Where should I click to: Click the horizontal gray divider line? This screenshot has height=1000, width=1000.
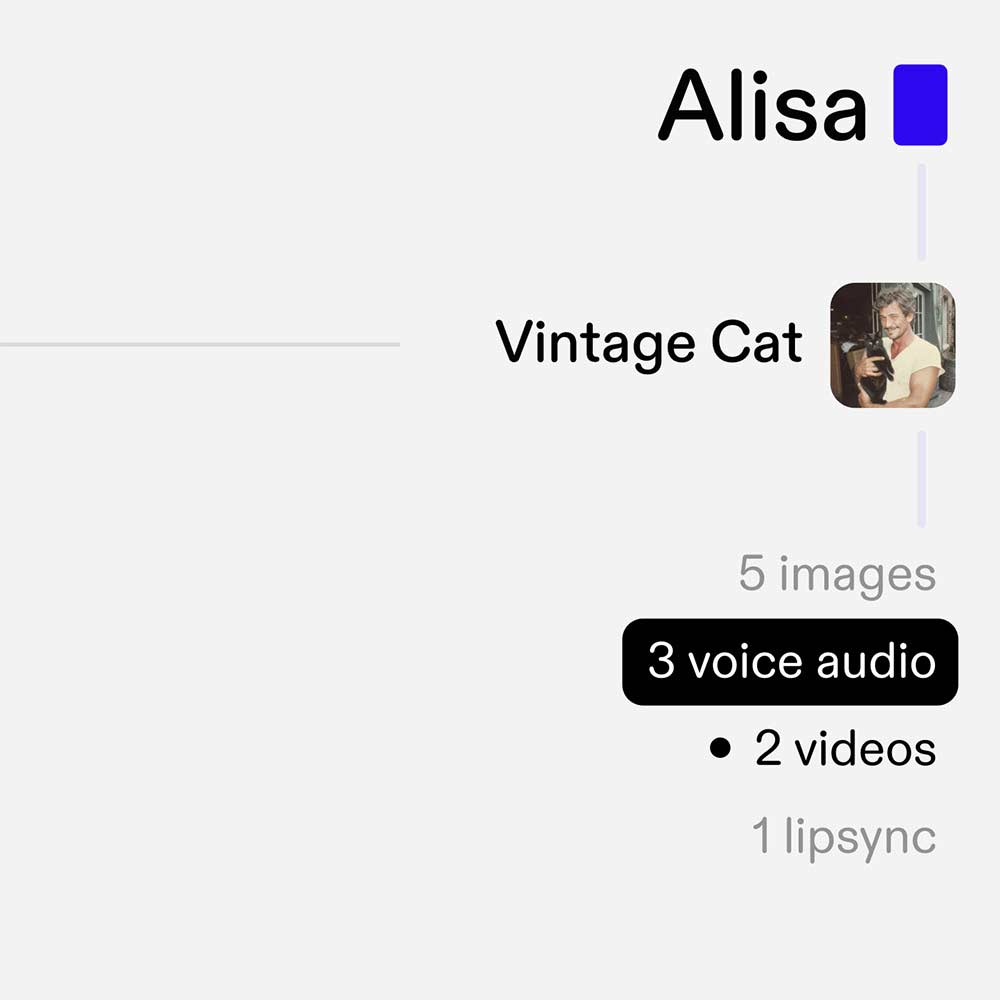(200, 344)
